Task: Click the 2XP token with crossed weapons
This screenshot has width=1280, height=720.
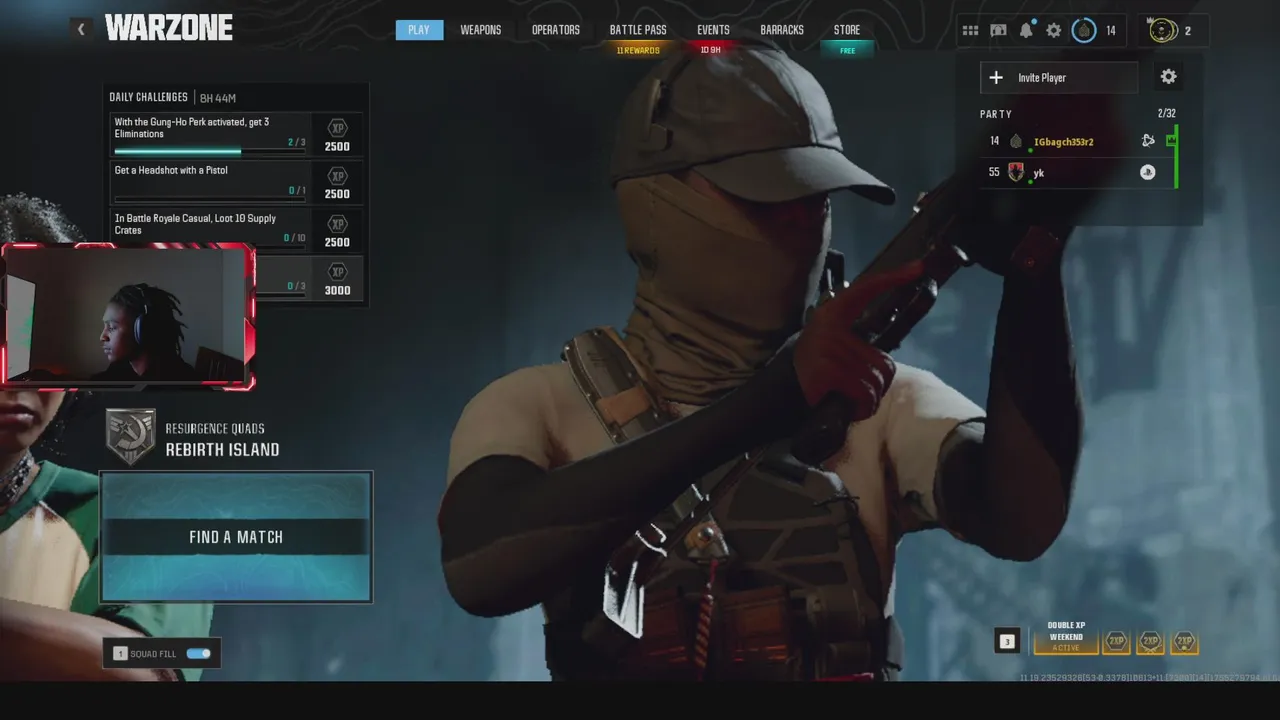Action: tap(1150, 642)
